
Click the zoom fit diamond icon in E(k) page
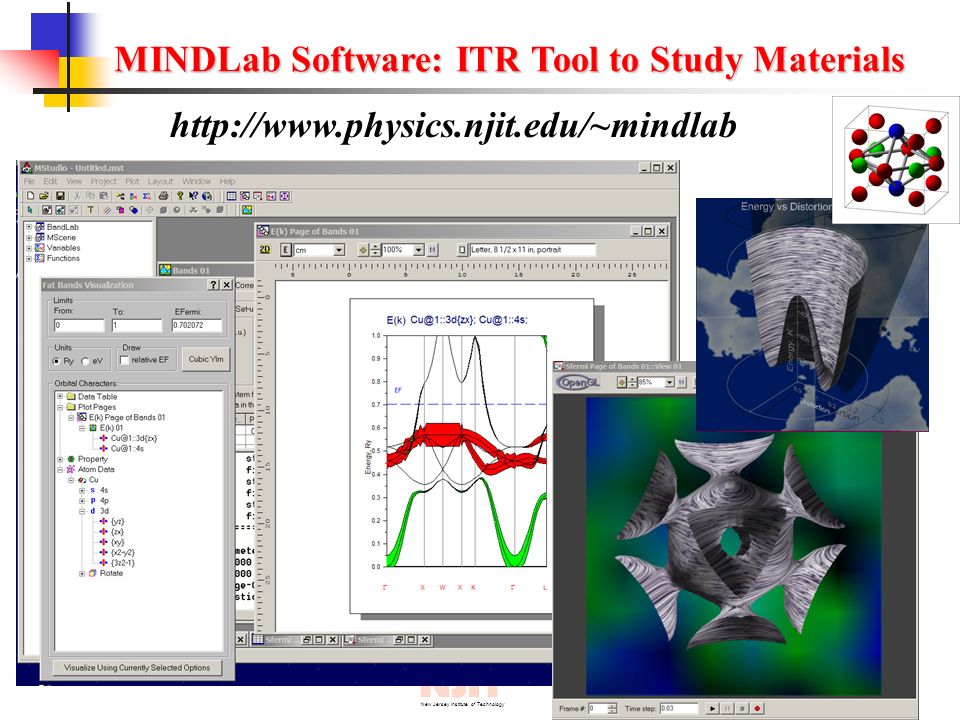(363, 250)
